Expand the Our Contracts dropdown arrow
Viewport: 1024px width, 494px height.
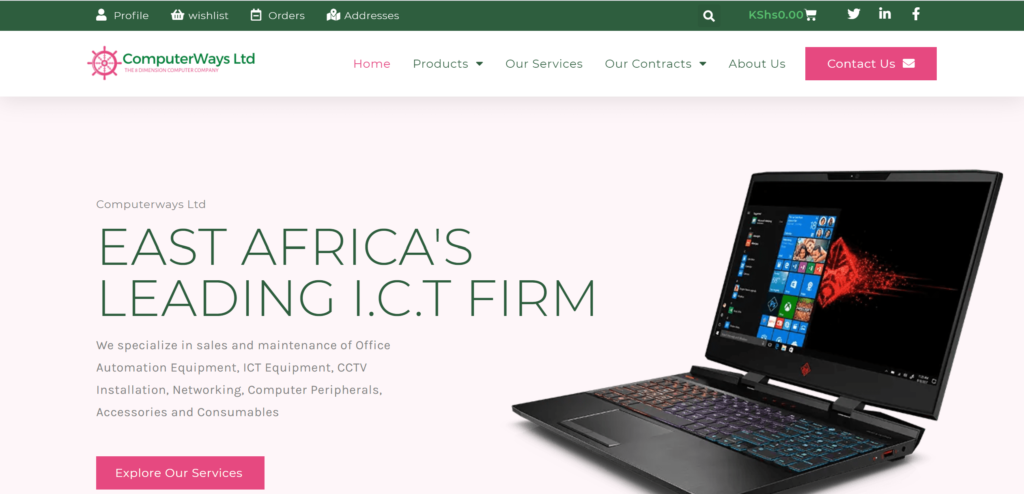click(703, 64)
